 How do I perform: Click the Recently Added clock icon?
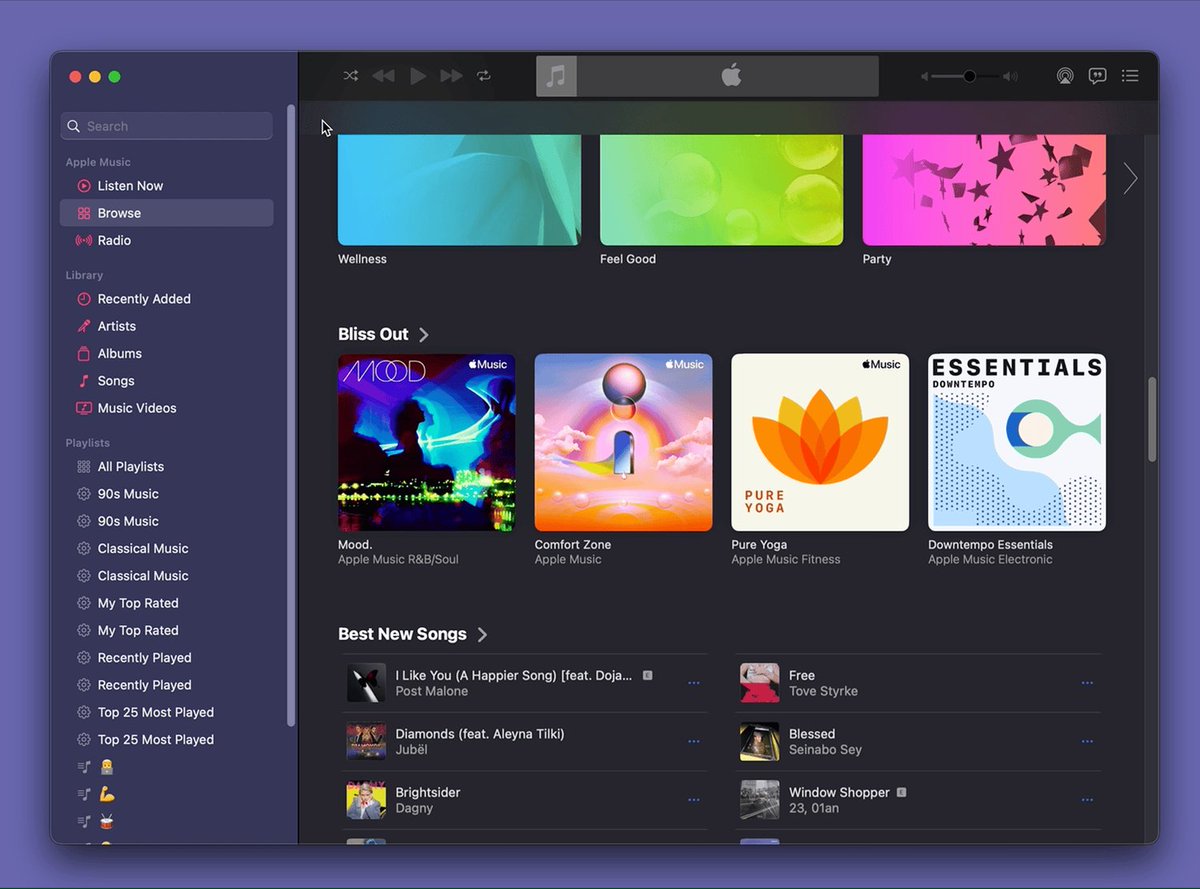(84, 299)
